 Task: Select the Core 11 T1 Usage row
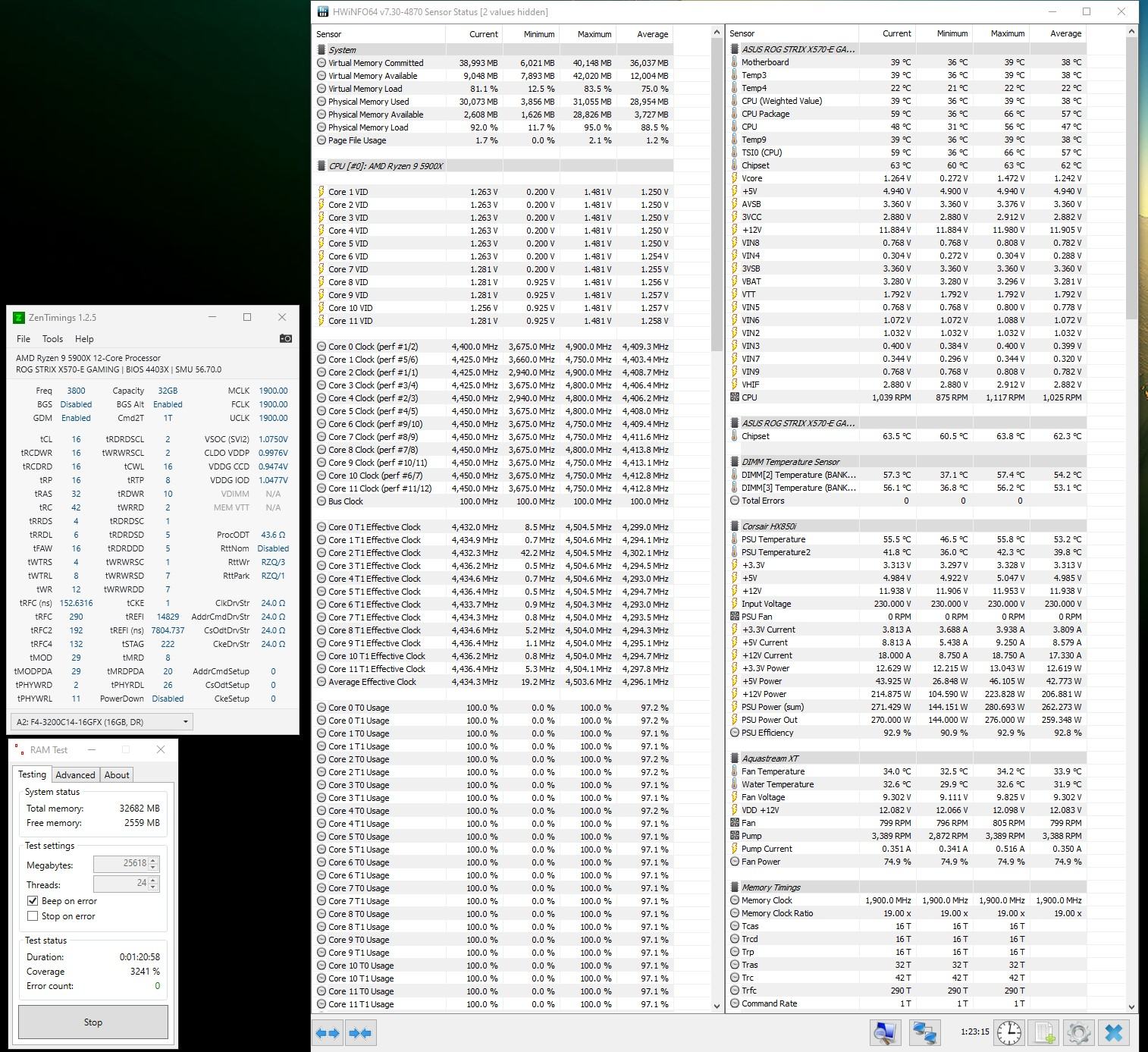(x=493, y=1004)
